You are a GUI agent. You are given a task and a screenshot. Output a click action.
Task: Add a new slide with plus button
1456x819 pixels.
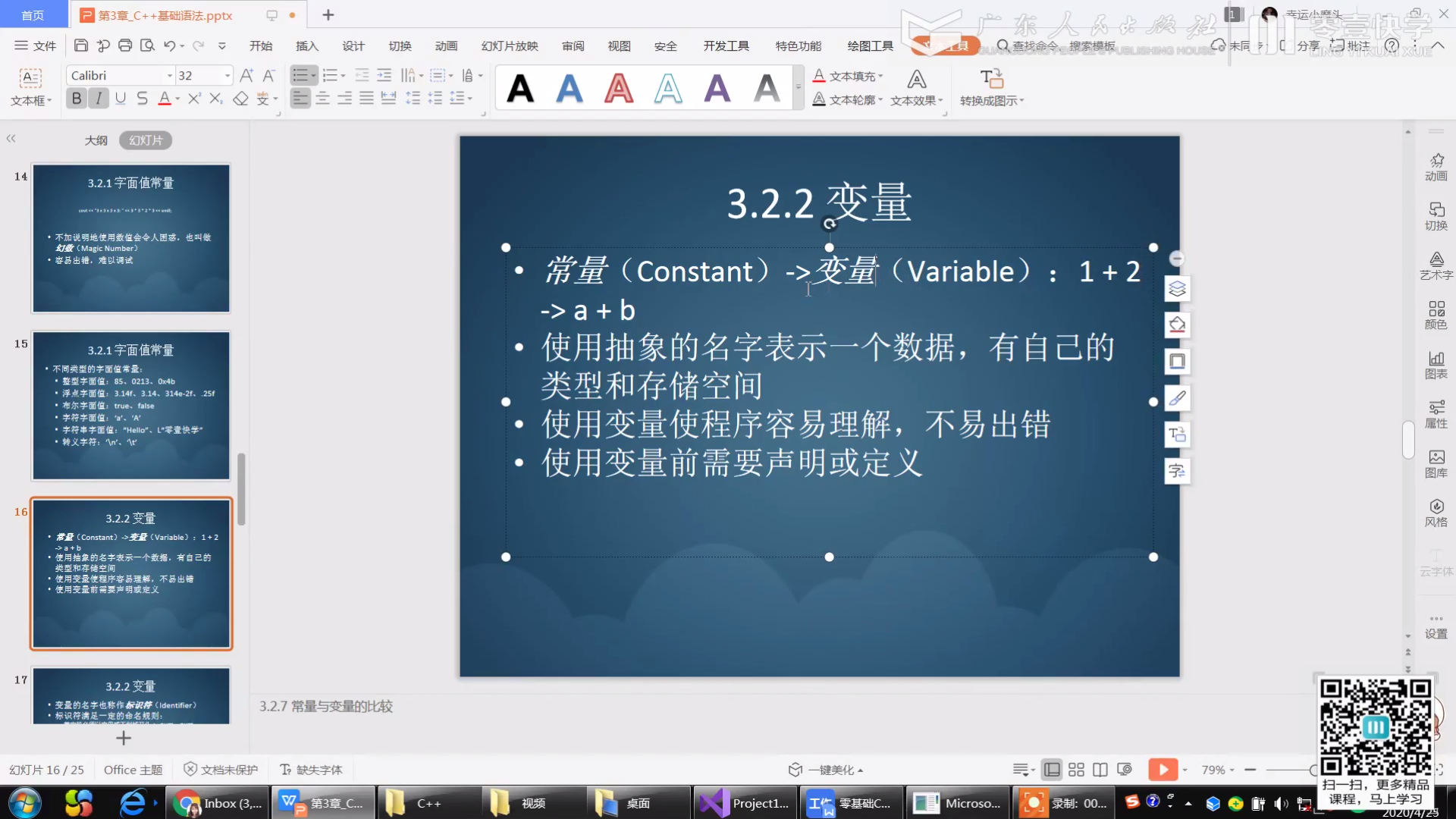[x=124, y=738]
